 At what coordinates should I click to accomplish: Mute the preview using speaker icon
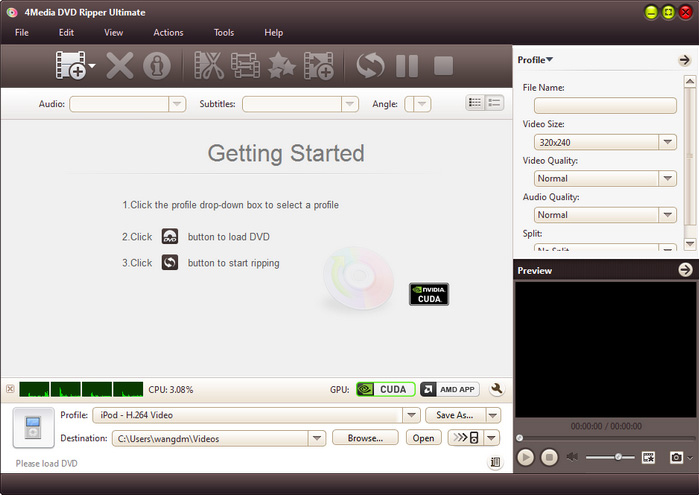click(573, 457)
